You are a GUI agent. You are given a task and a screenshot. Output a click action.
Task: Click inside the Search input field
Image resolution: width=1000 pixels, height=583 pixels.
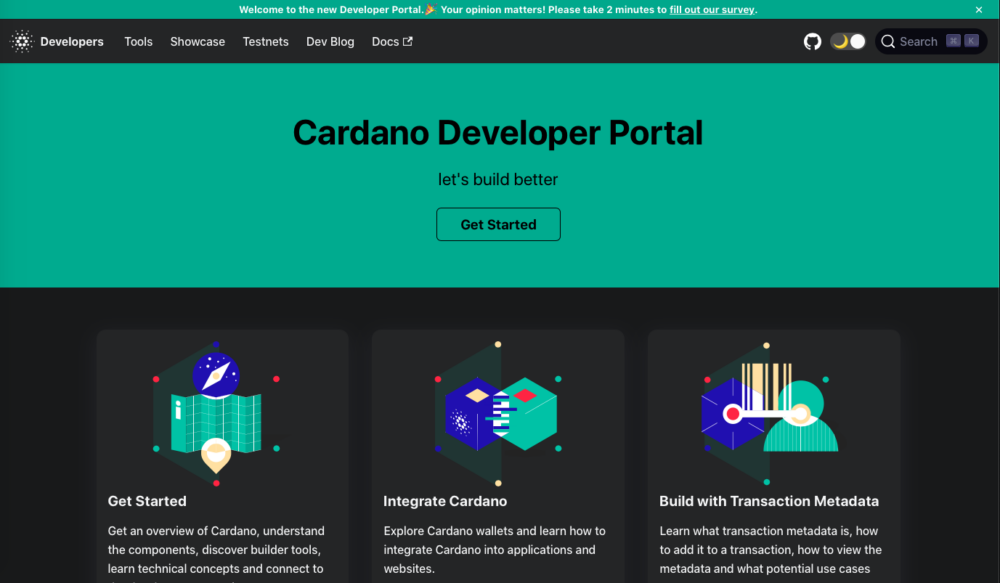(920, 41)
